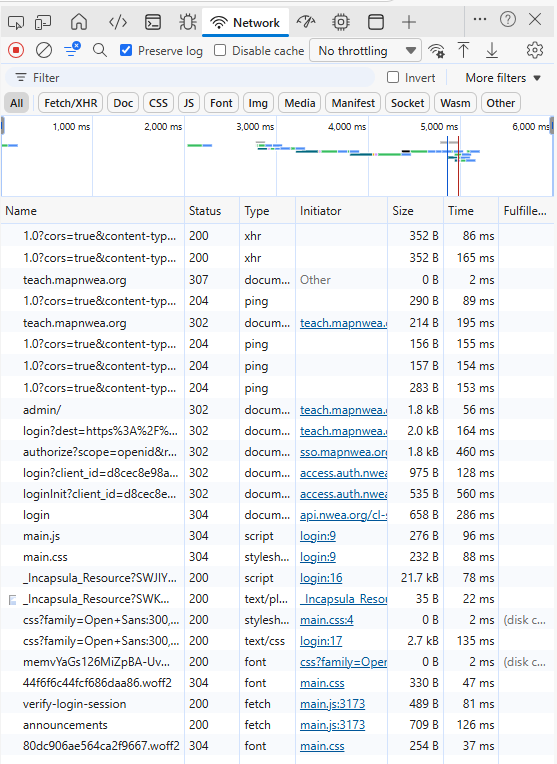557x764 pixels.
Task: Filter requests by Fetch/XHR
Action: point(71,103)
